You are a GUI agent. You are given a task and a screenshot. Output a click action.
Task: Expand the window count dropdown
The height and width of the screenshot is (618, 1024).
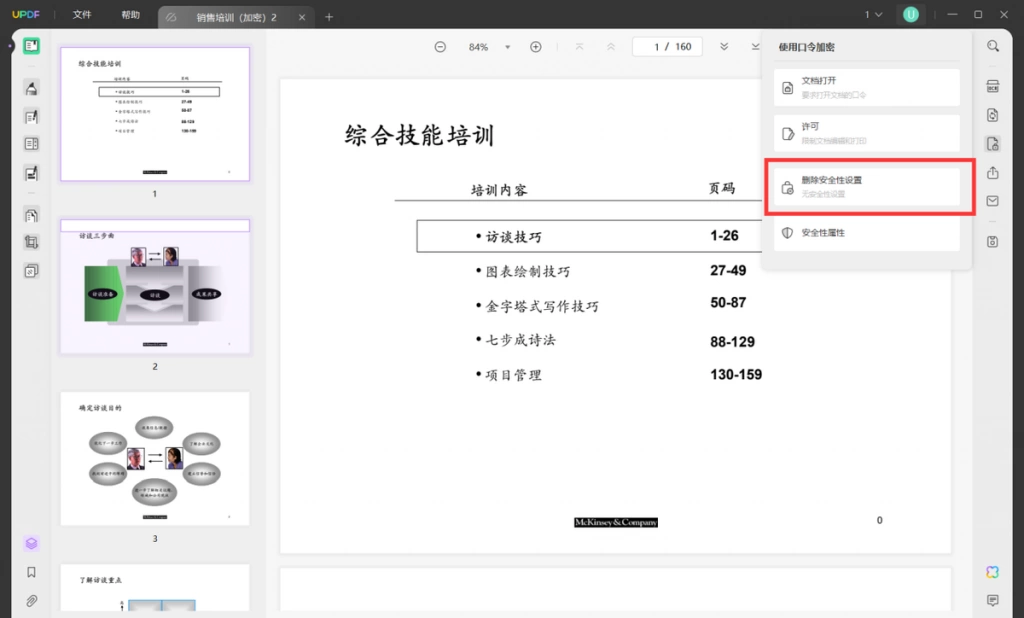click(x=874, y=14)
